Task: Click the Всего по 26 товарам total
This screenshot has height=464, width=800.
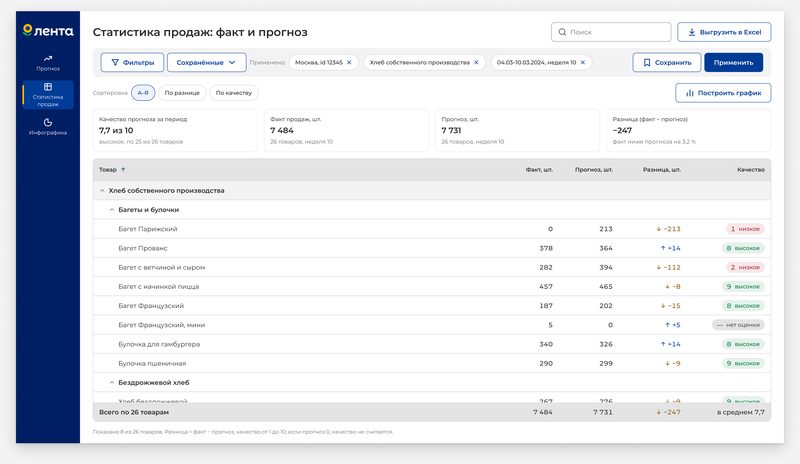Action: tap(134, 412)
